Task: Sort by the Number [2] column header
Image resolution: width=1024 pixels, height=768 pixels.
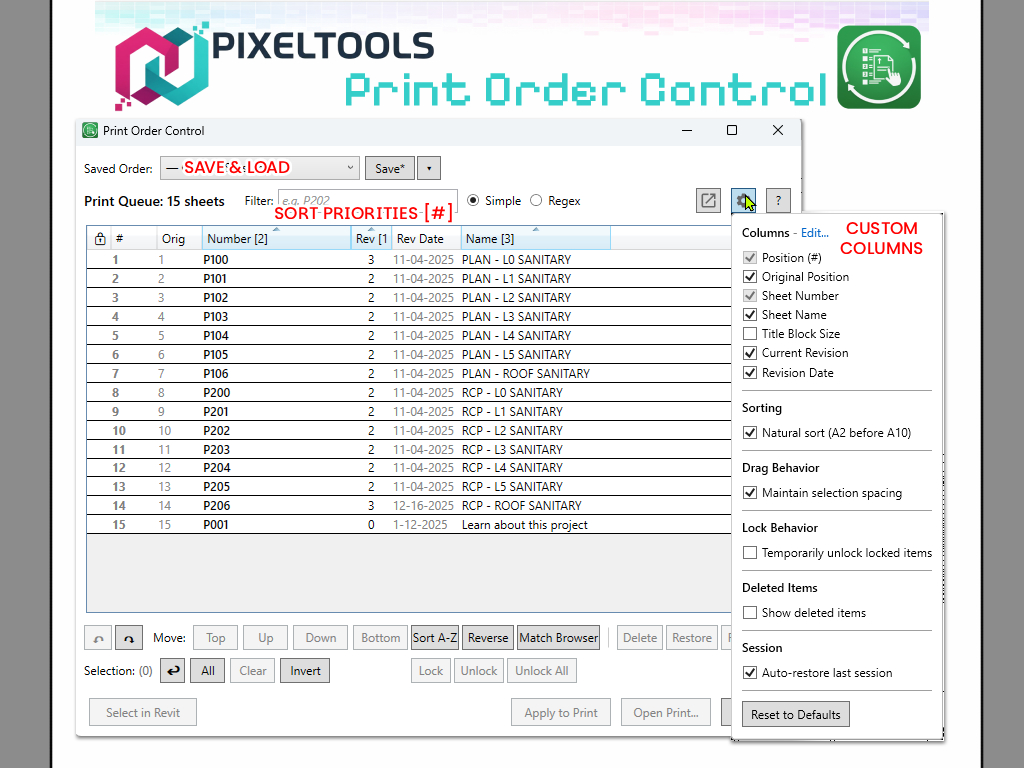Action: tap(275, 239)
